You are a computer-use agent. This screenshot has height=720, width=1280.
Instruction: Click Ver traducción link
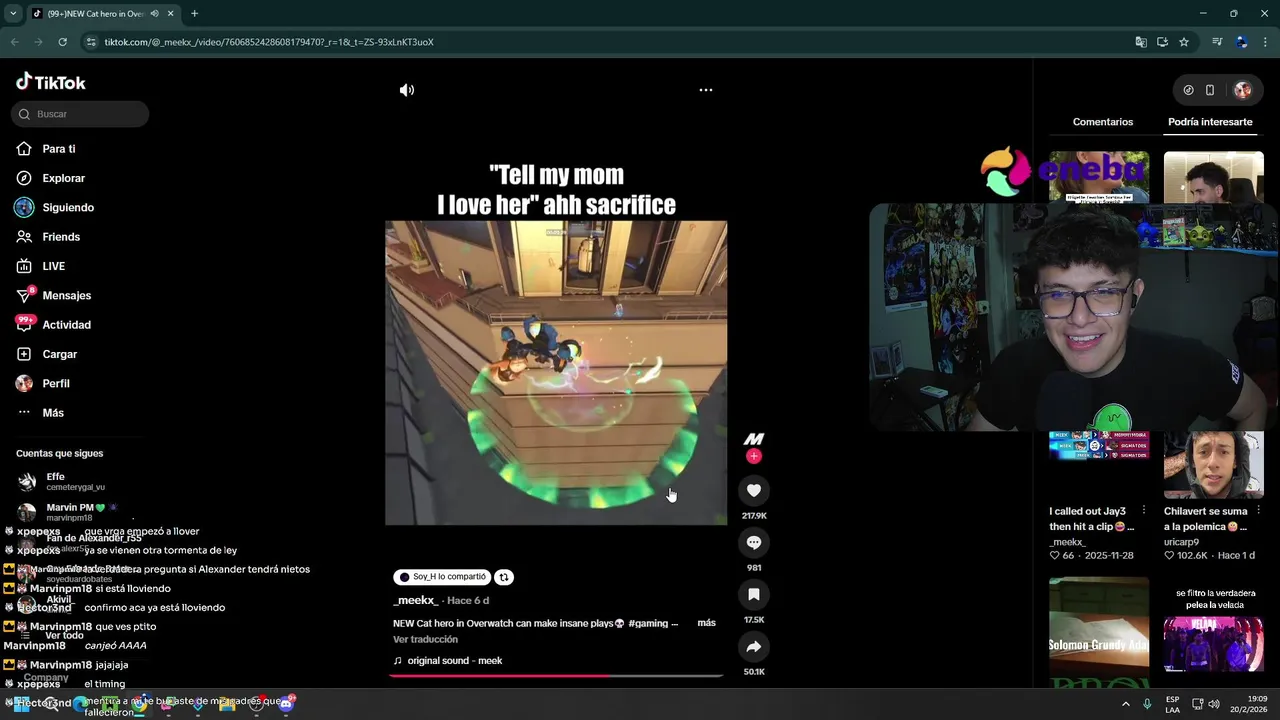(425, 639)
